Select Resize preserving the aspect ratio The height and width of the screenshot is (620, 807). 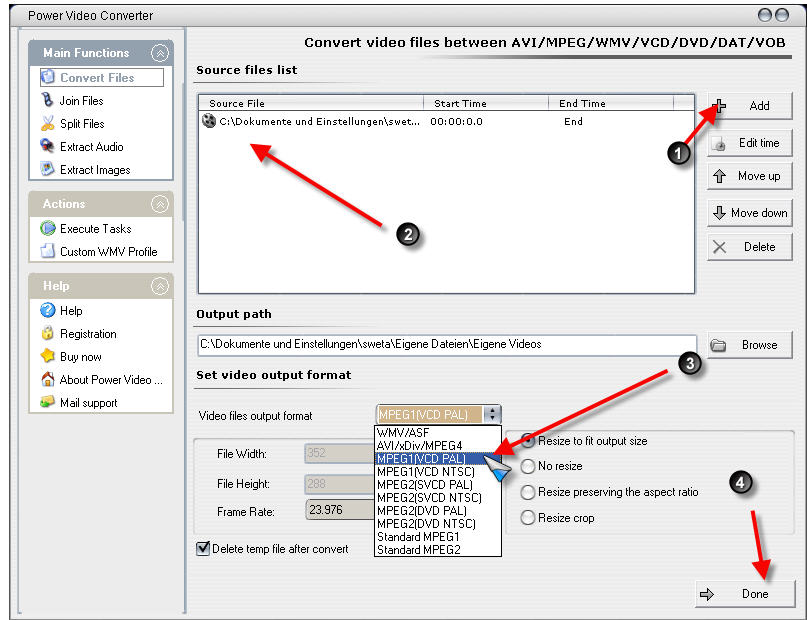[528, 492]
